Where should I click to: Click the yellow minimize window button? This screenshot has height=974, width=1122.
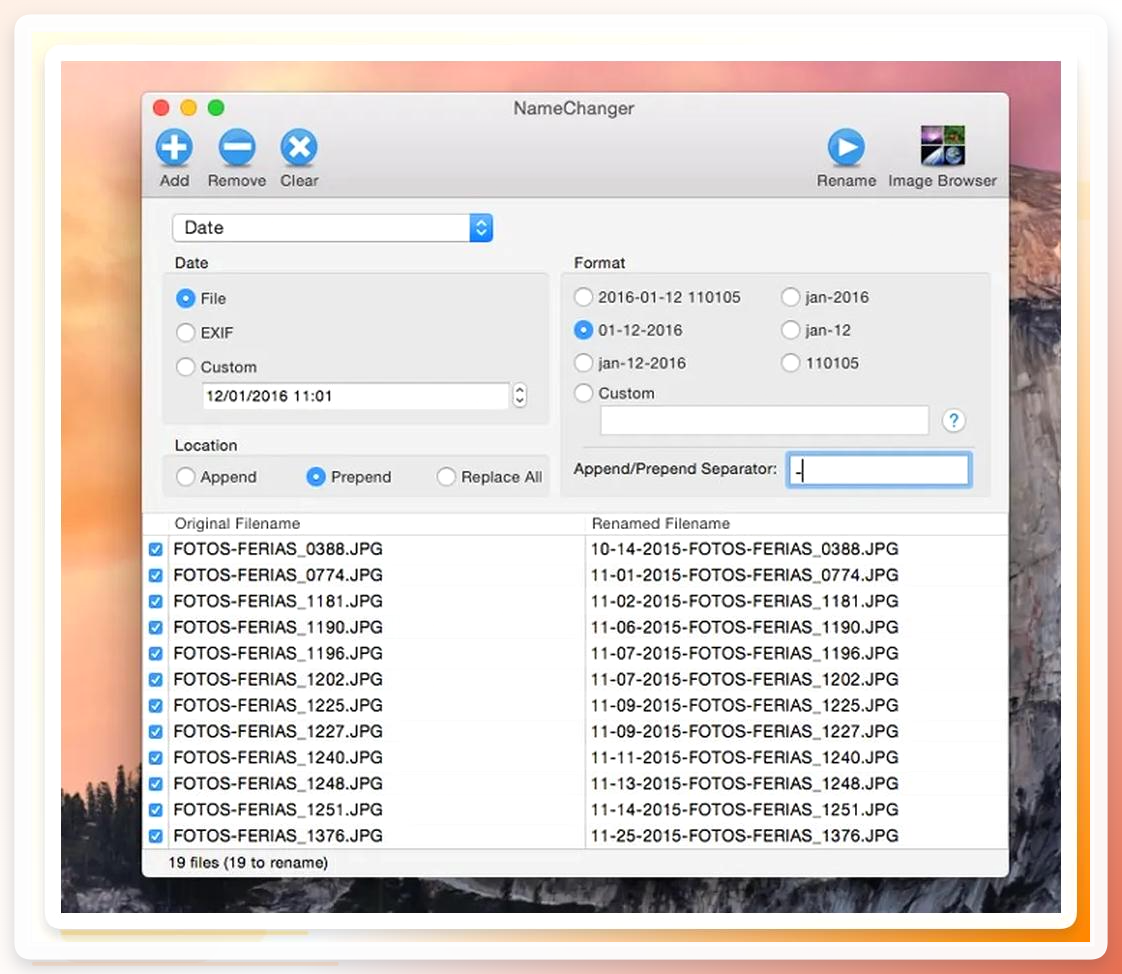pos(189,108)
